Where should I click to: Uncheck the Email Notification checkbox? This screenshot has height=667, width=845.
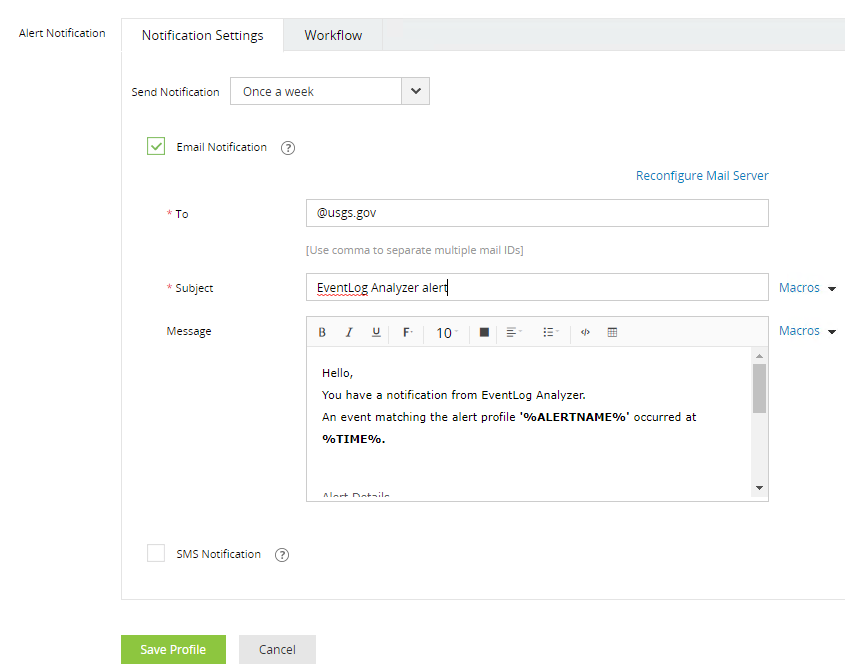[156, 146]
